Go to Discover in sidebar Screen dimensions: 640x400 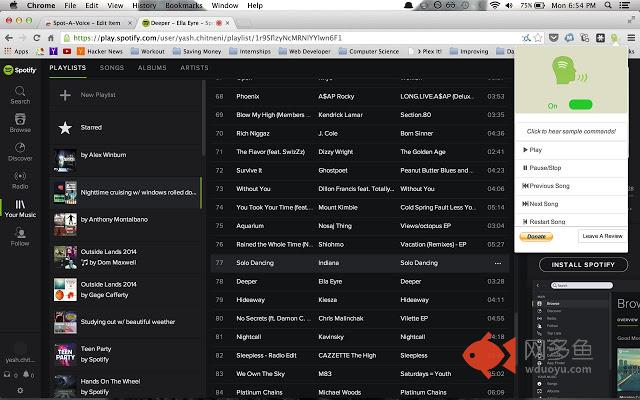click(x=20, y=152)
